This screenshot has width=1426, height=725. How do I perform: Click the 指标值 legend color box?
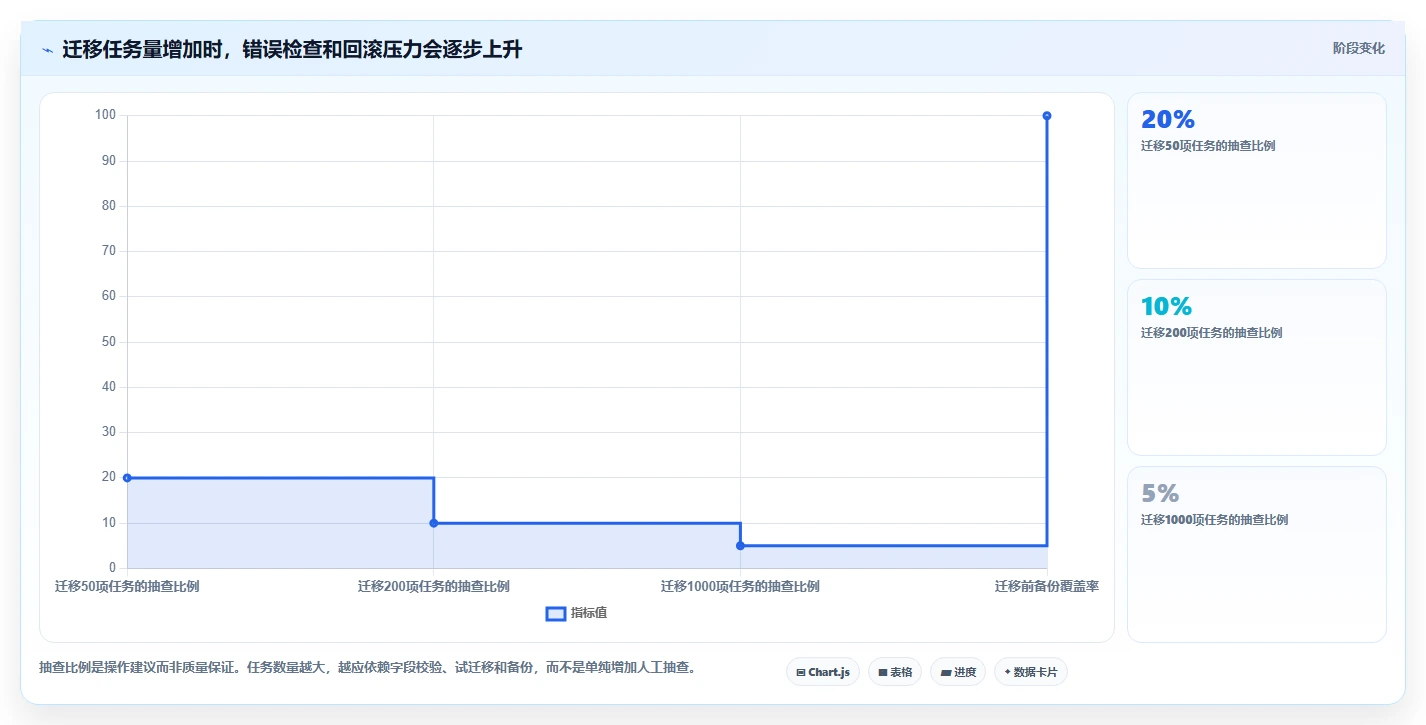click(556, 613)
